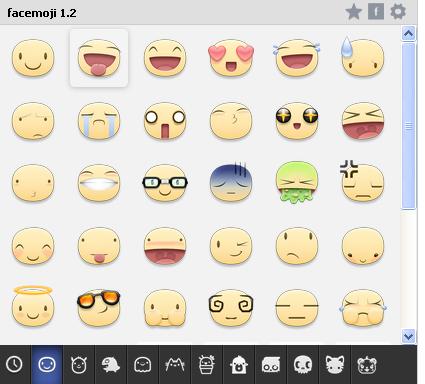The image size is (425, 384).
Task: Choose the blushing happy-eyes emoji
Action: pos(33,246)
